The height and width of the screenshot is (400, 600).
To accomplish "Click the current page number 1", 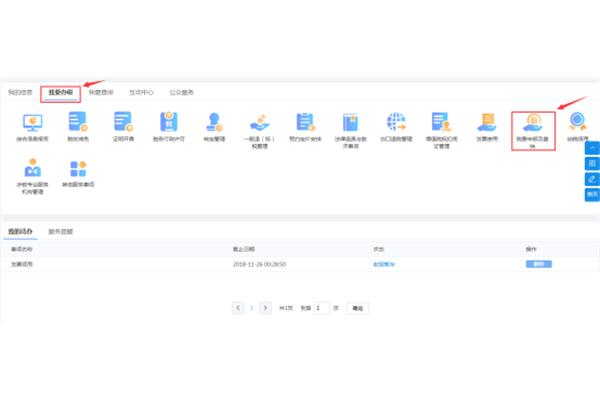I will (x=251, y=308).
